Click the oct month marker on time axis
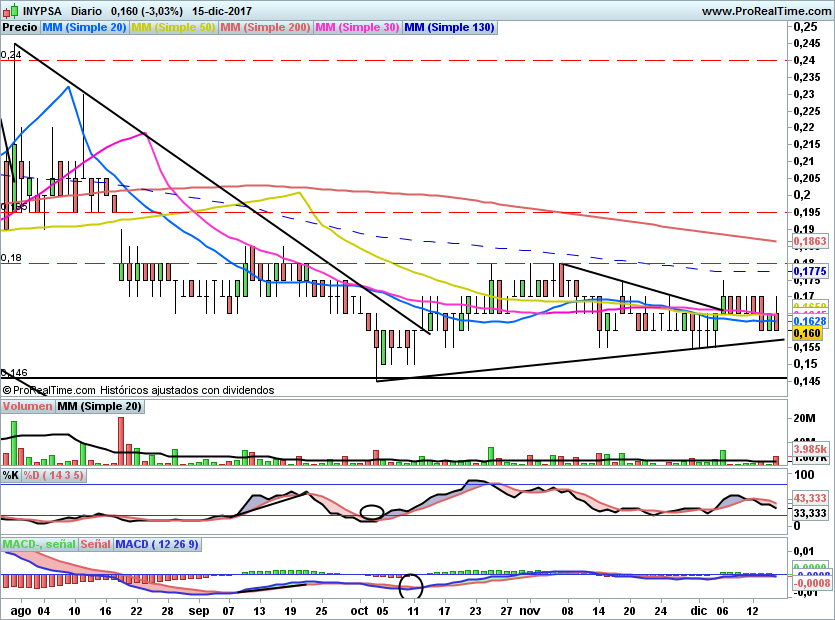This screenshot has height=620, width=835. pos(359,611)
